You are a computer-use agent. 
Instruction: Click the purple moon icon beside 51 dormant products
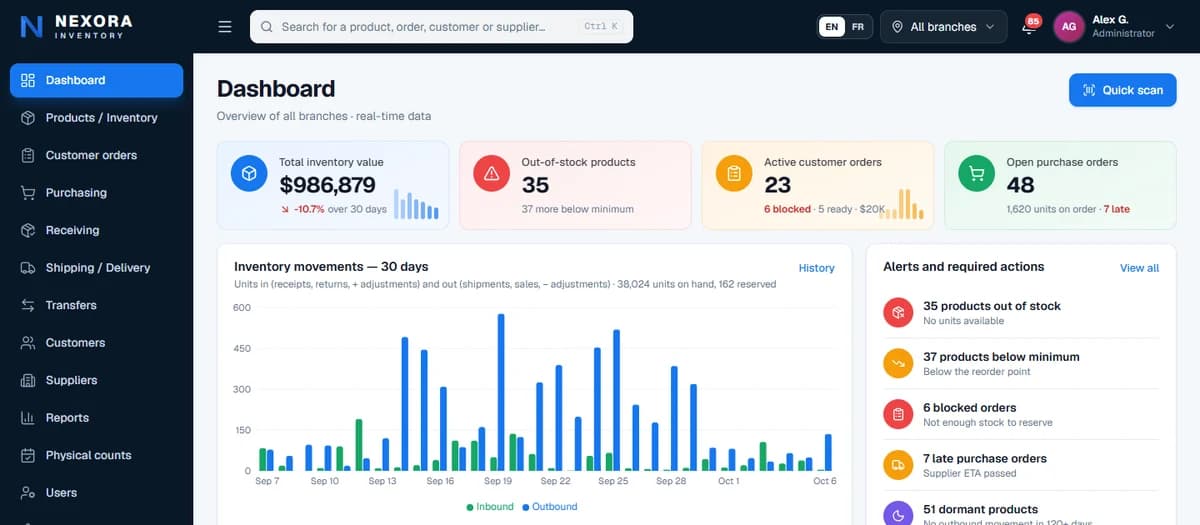[898, 514]
